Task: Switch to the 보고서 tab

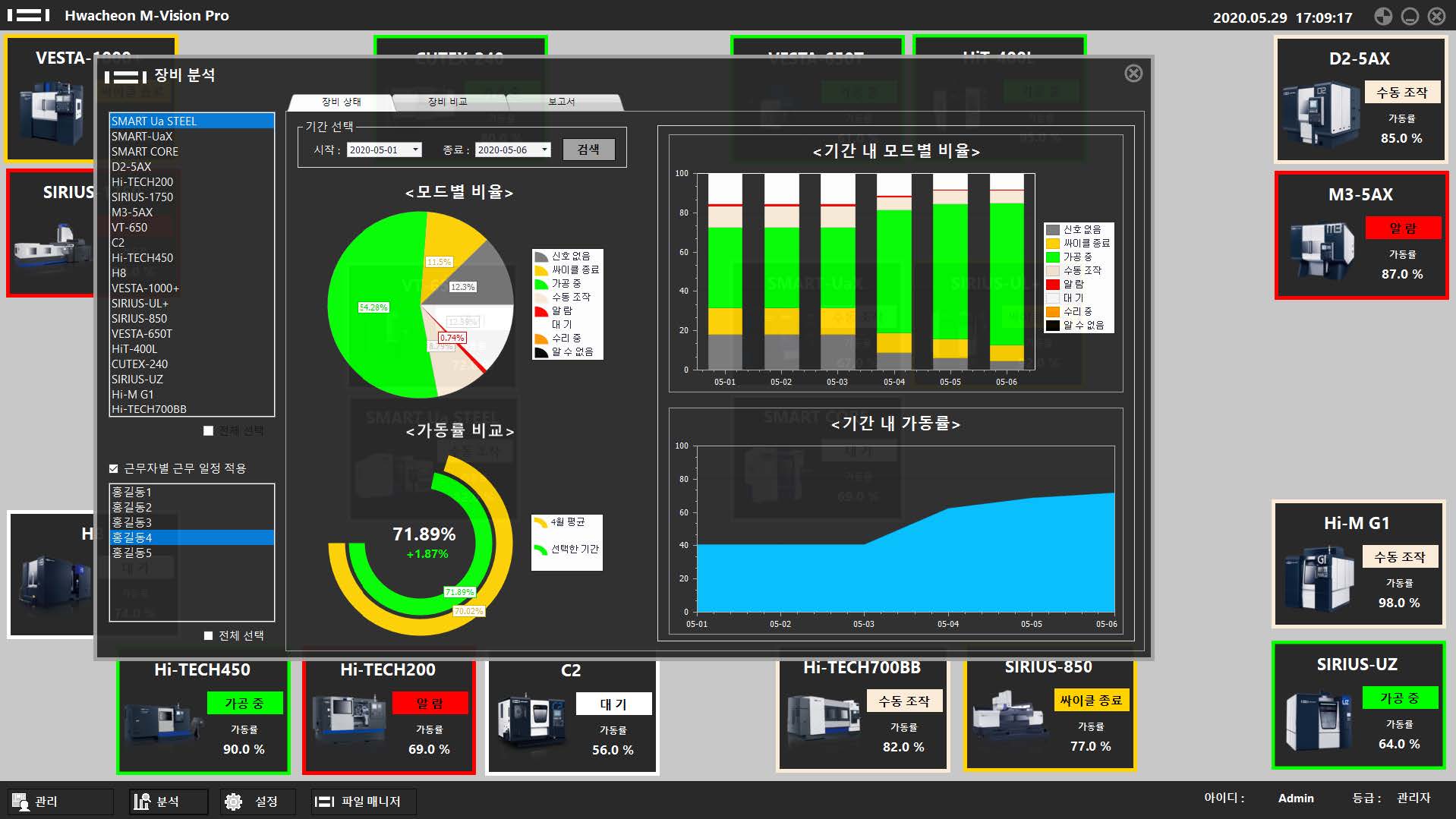Action: (562, 102)
